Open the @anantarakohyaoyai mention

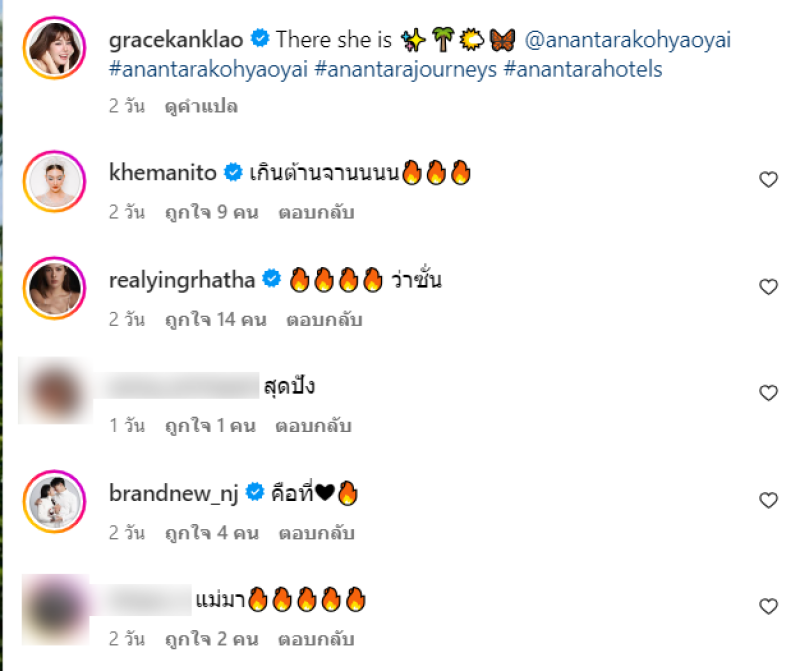click(x=628, y=40)
